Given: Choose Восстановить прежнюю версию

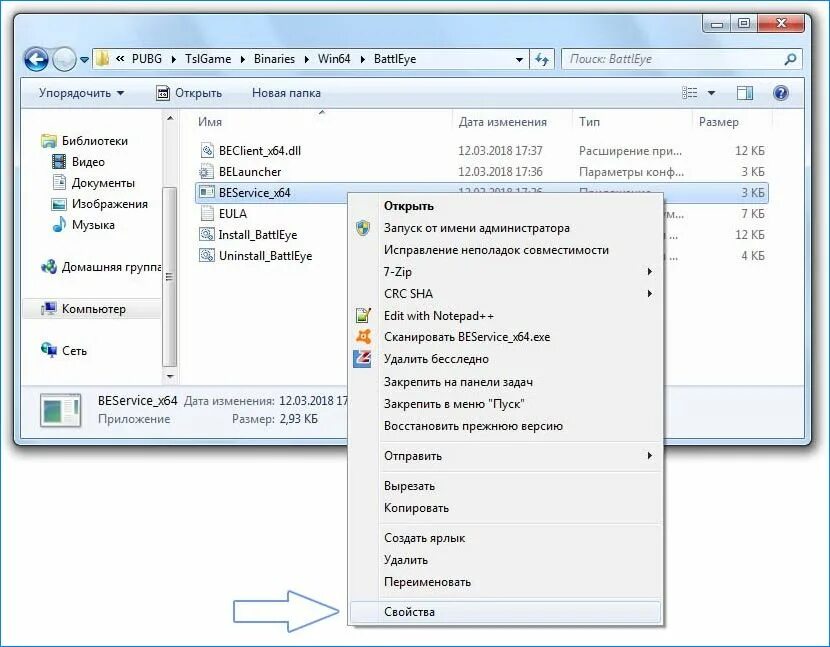Looking at the screenshot, I should click(x=505, y=426).
